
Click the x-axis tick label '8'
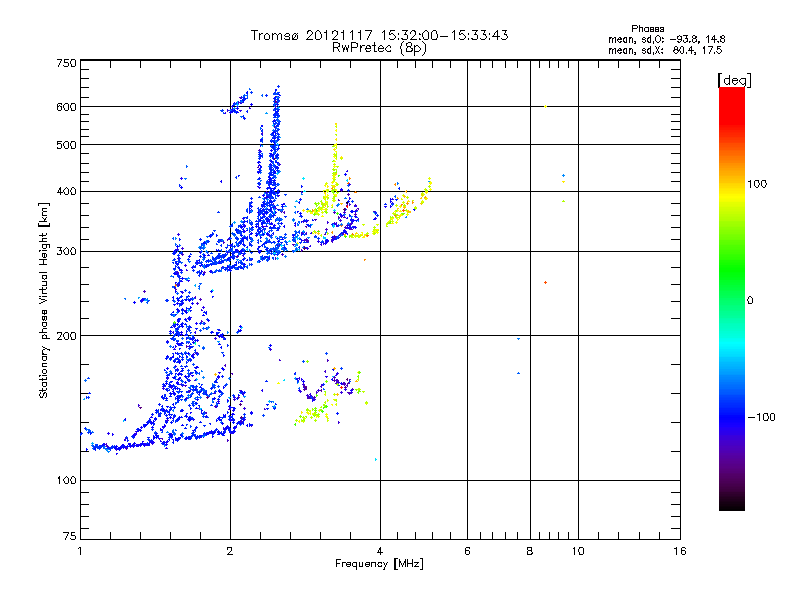(530, 551)
